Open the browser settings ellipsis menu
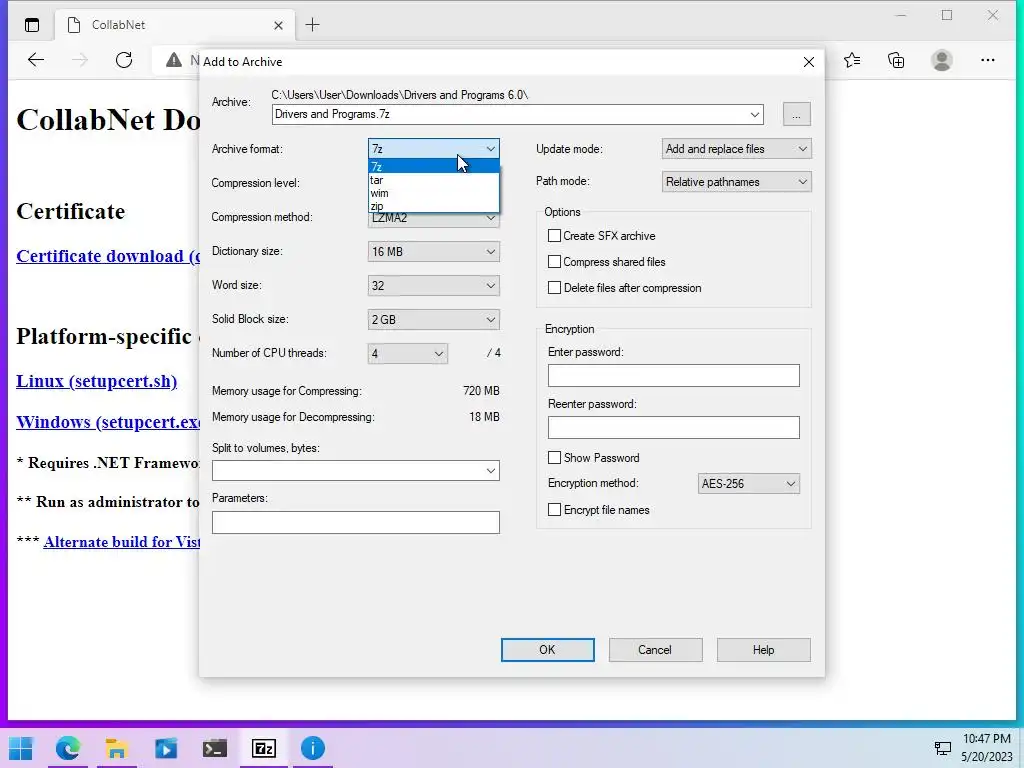 pos(987,60)
